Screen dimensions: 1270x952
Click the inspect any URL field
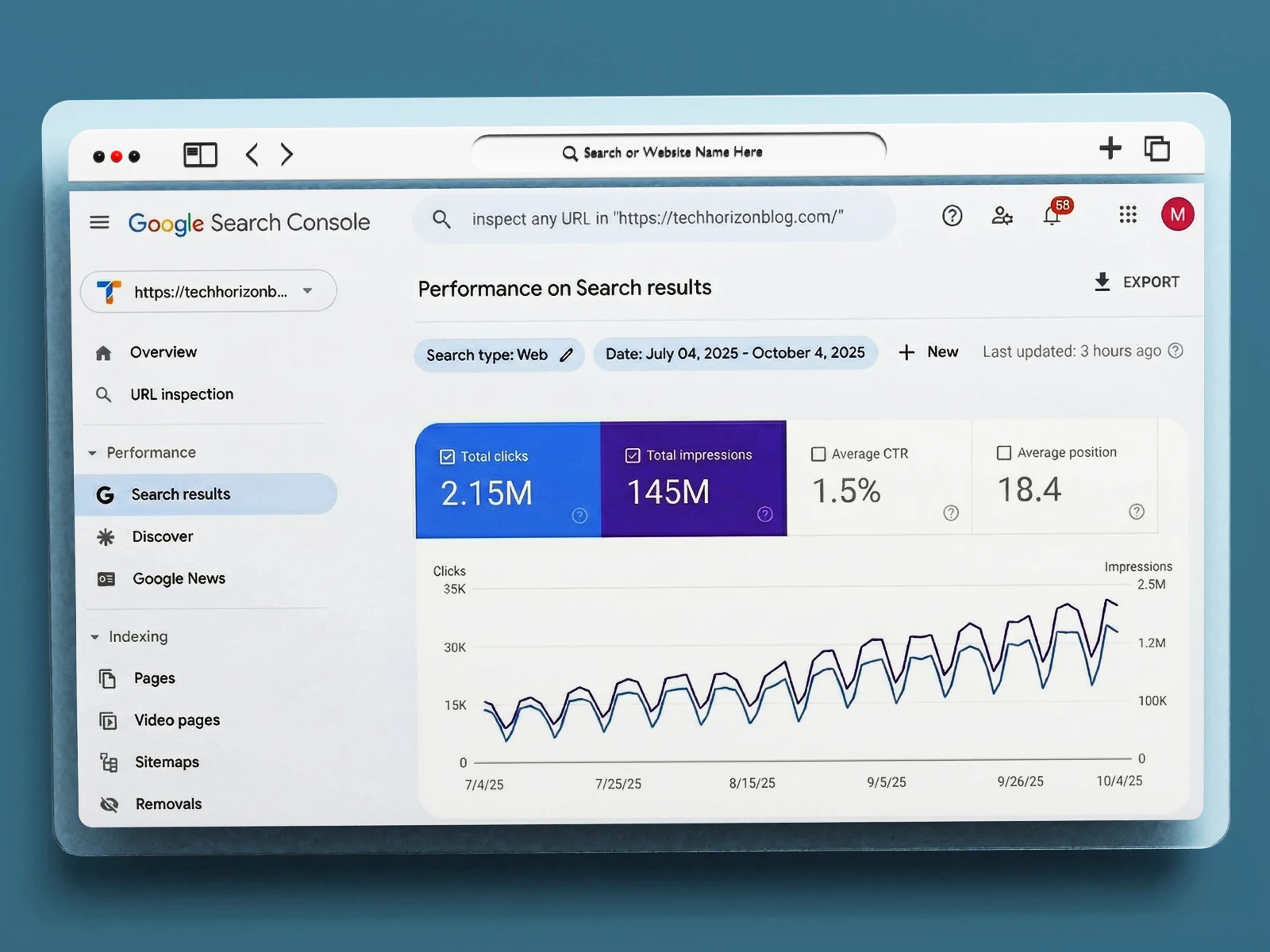coord(654,218)
